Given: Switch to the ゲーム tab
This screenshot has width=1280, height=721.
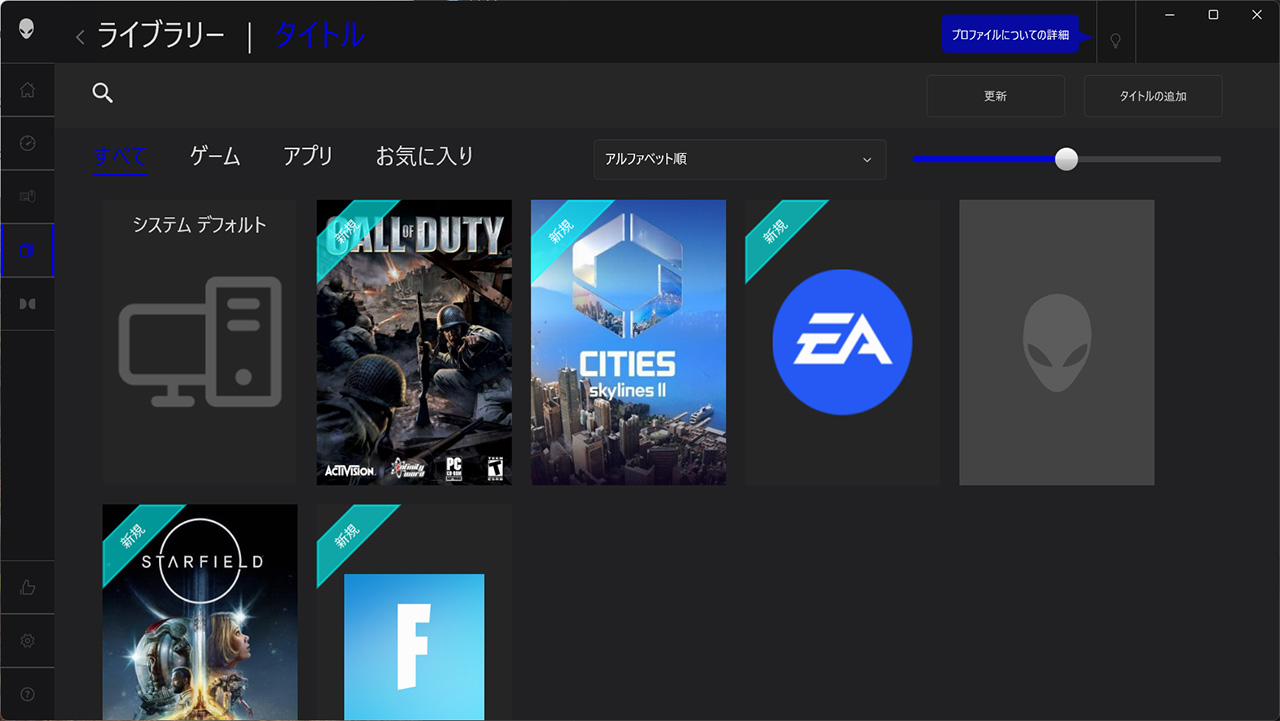Looking at the screenshot, I should (215, 156).
